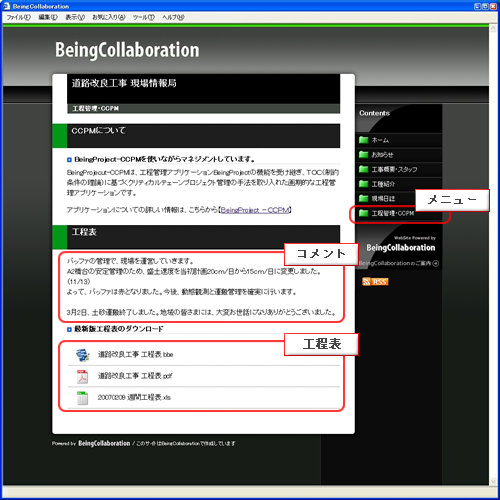
Task: Maximize the BeingCollaboration browser window
Action: pyautogui.click(x=485, y=6)
